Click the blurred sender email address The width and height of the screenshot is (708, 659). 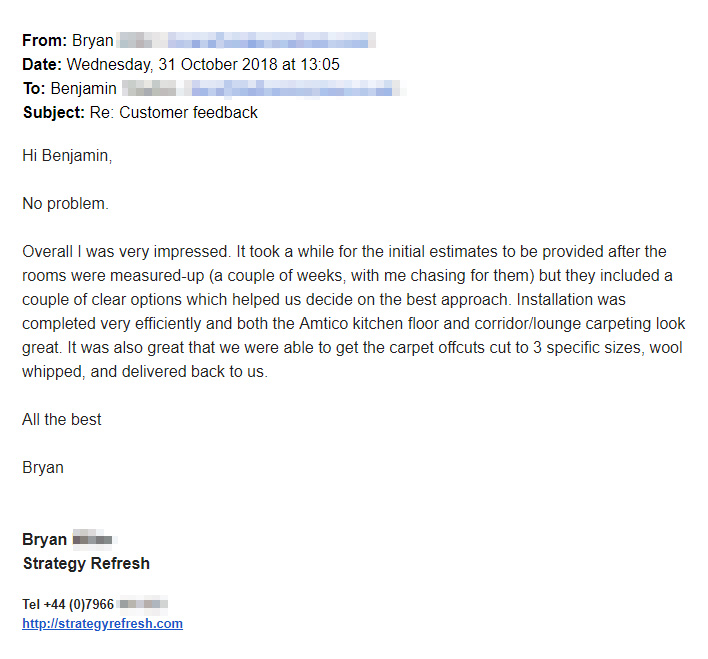pyautogui.click(x=270, y=41)
